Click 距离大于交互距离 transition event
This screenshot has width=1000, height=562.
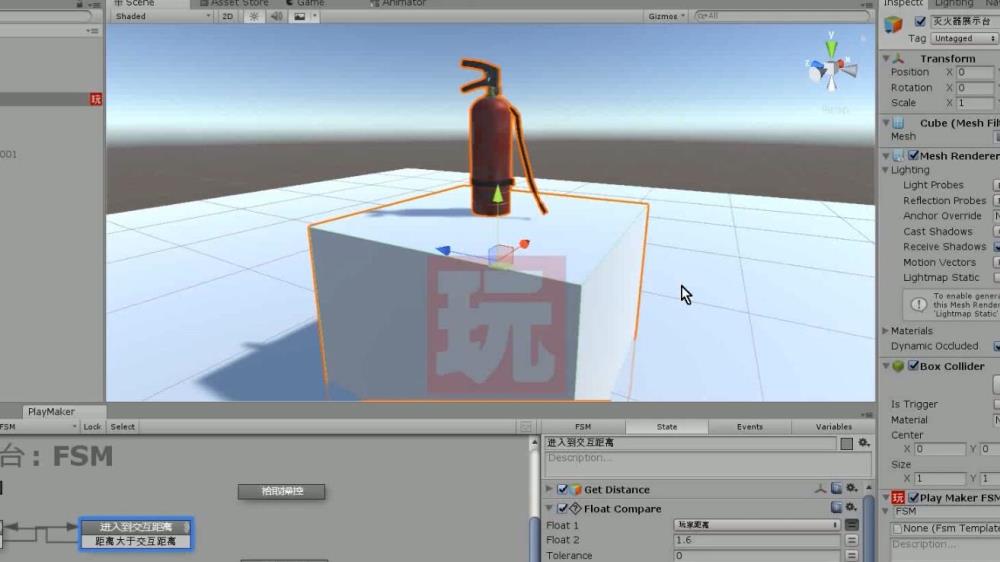135,542
